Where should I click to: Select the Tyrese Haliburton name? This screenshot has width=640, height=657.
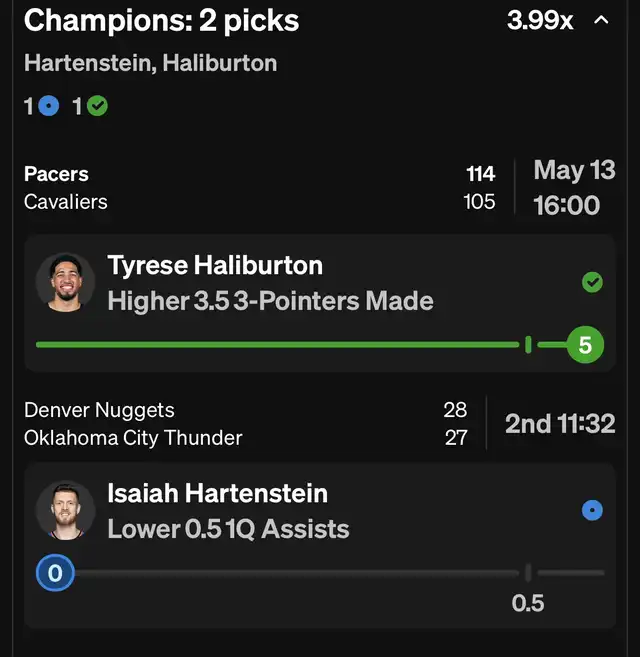coord(215,266)
